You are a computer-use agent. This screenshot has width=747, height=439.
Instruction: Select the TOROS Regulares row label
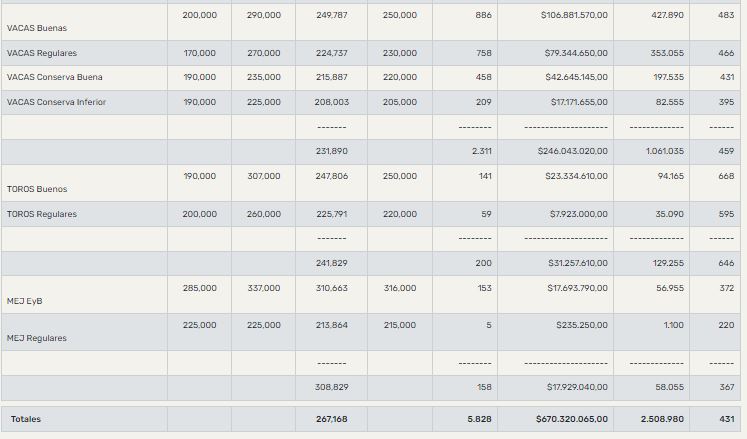[x=42, y=214]
